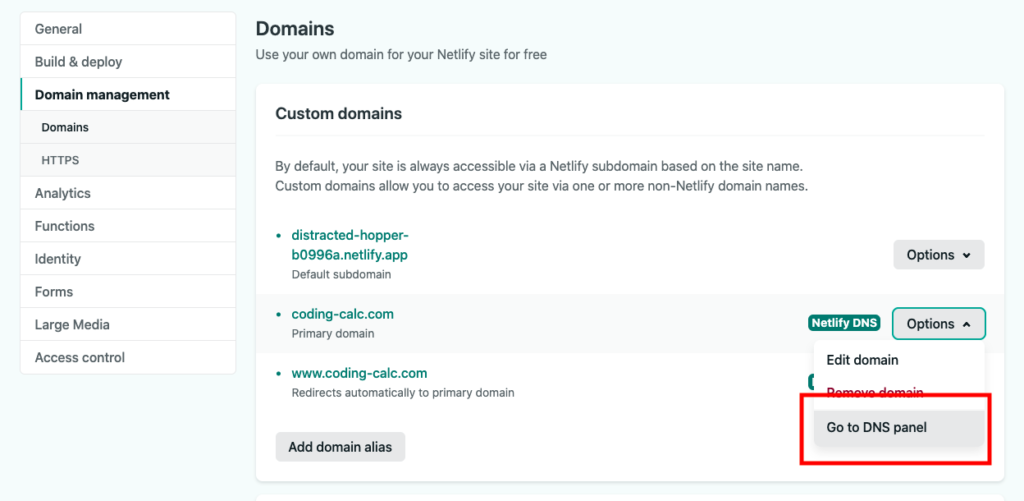Click the Netlify DNS badge for coding-calc.com
Screen dimensions: 1024x501
click(x=844, y=323)
